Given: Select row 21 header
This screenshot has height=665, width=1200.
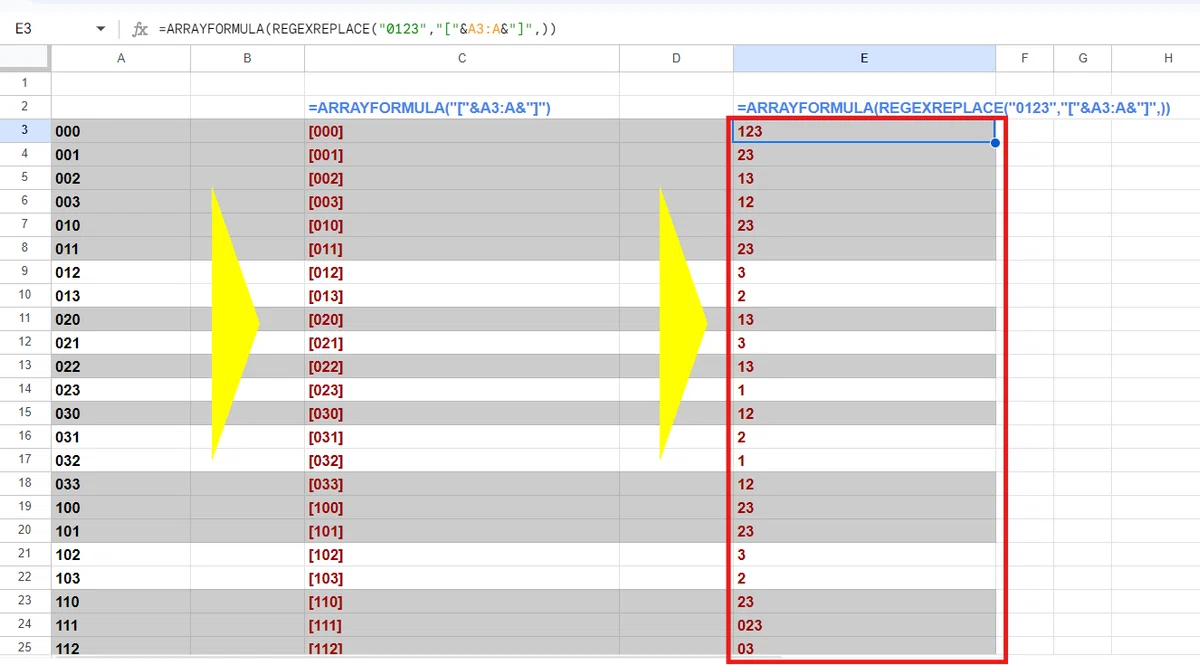Looking at the screenshot, I should [25, 554].
